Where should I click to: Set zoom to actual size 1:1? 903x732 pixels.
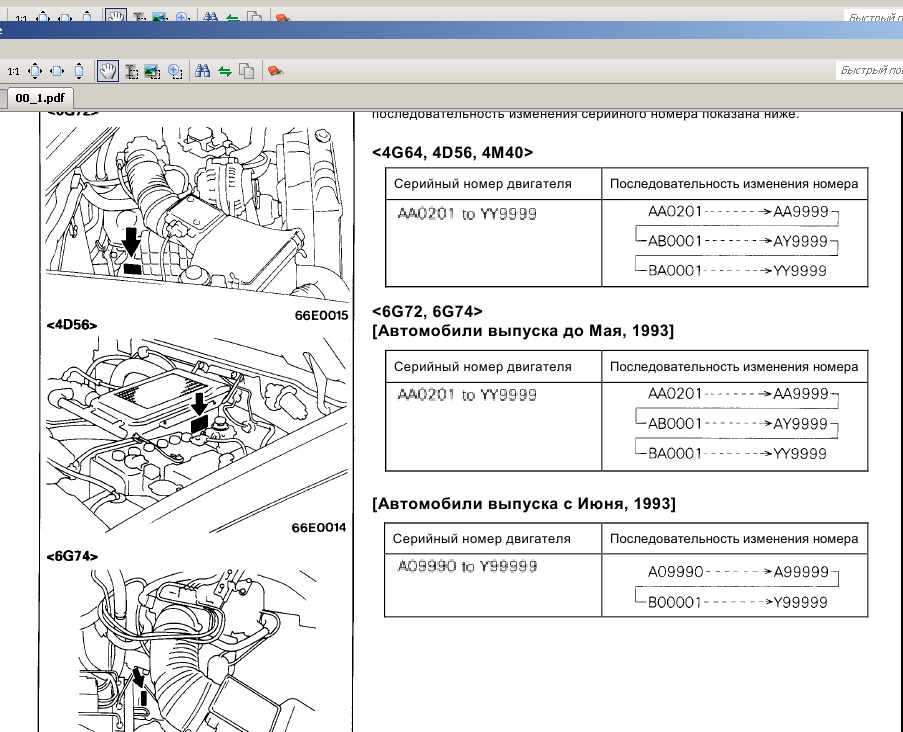(x=14, y=71)
